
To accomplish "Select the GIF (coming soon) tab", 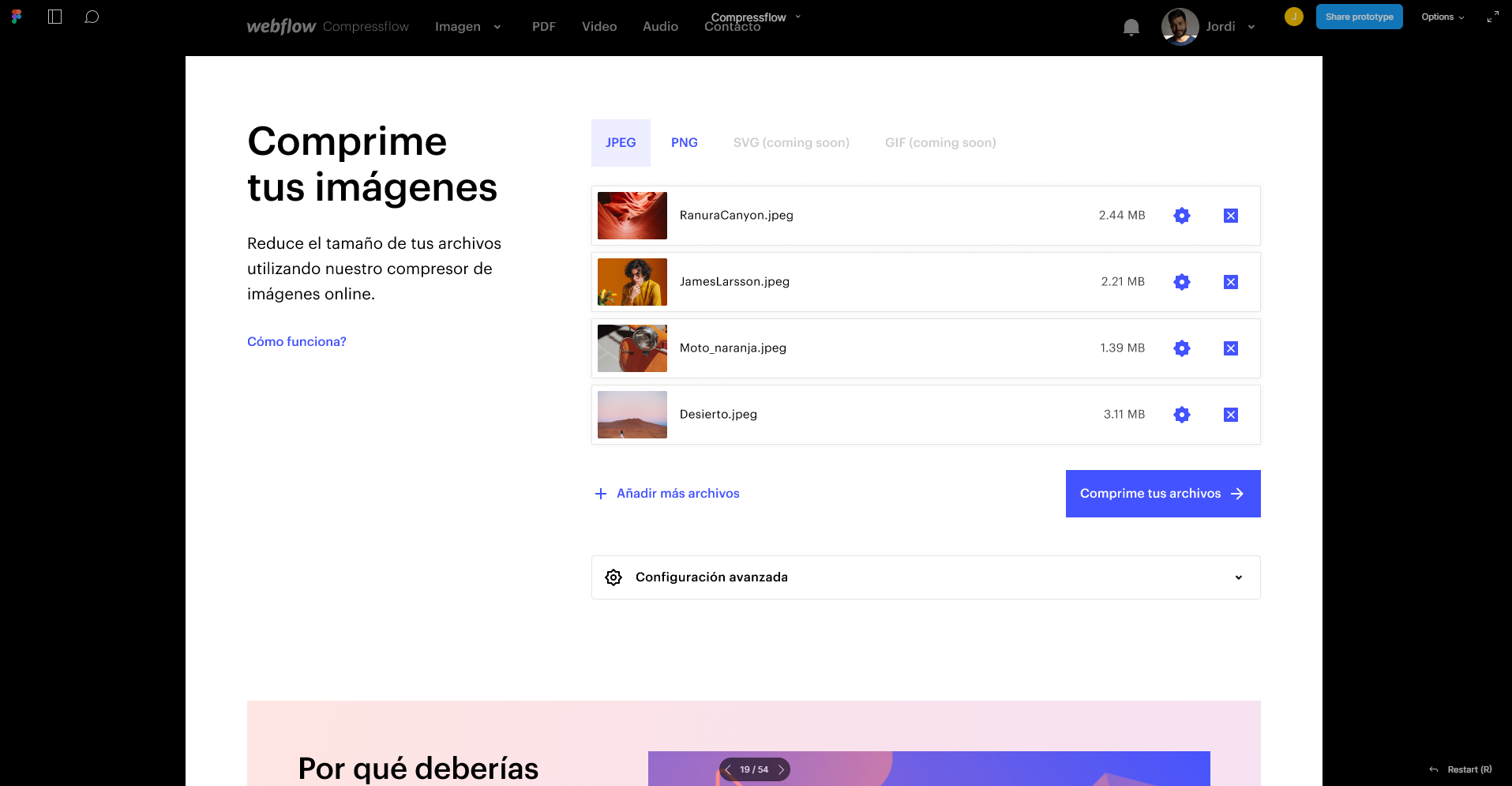I will (940, 143).
